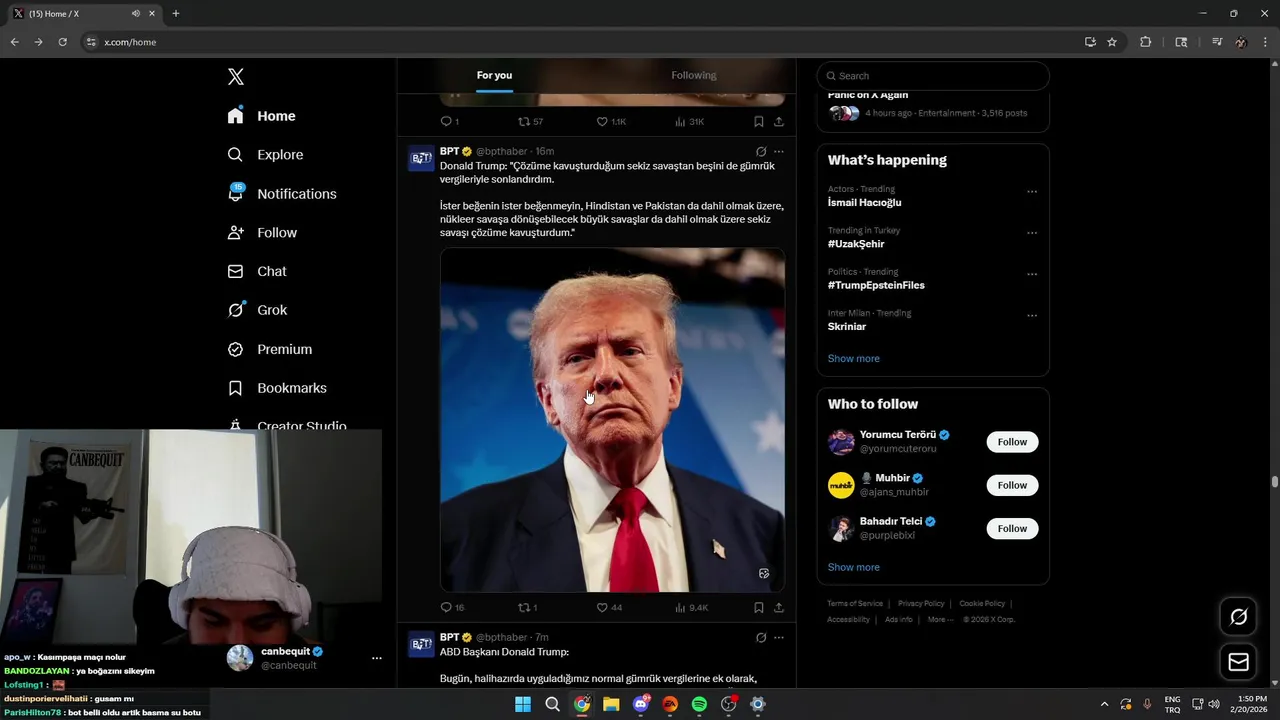
Task: Bookmark the BPT Trump photo post
Action: click(759, 607)
